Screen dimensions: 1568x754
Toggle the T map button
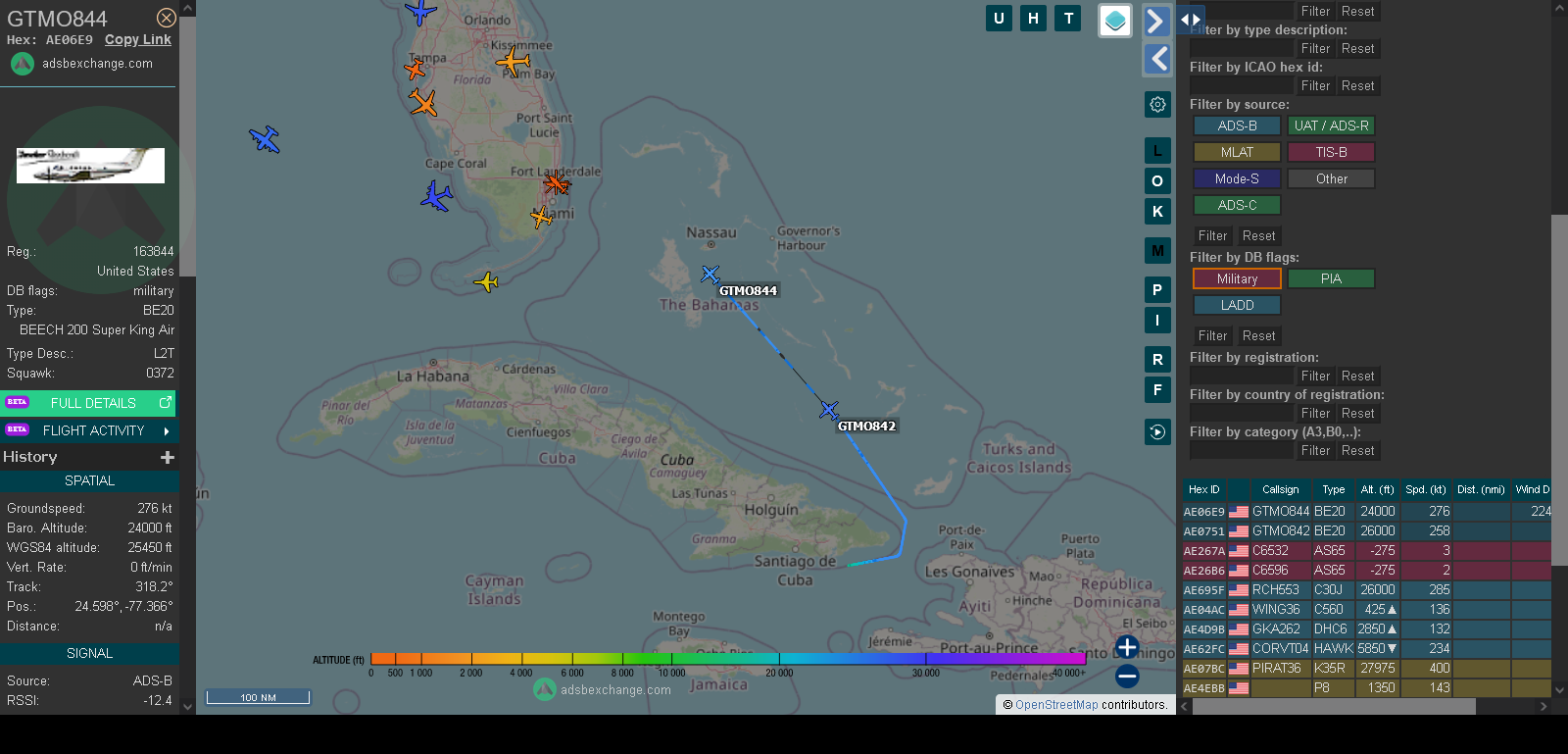[x=1069, y=18]
